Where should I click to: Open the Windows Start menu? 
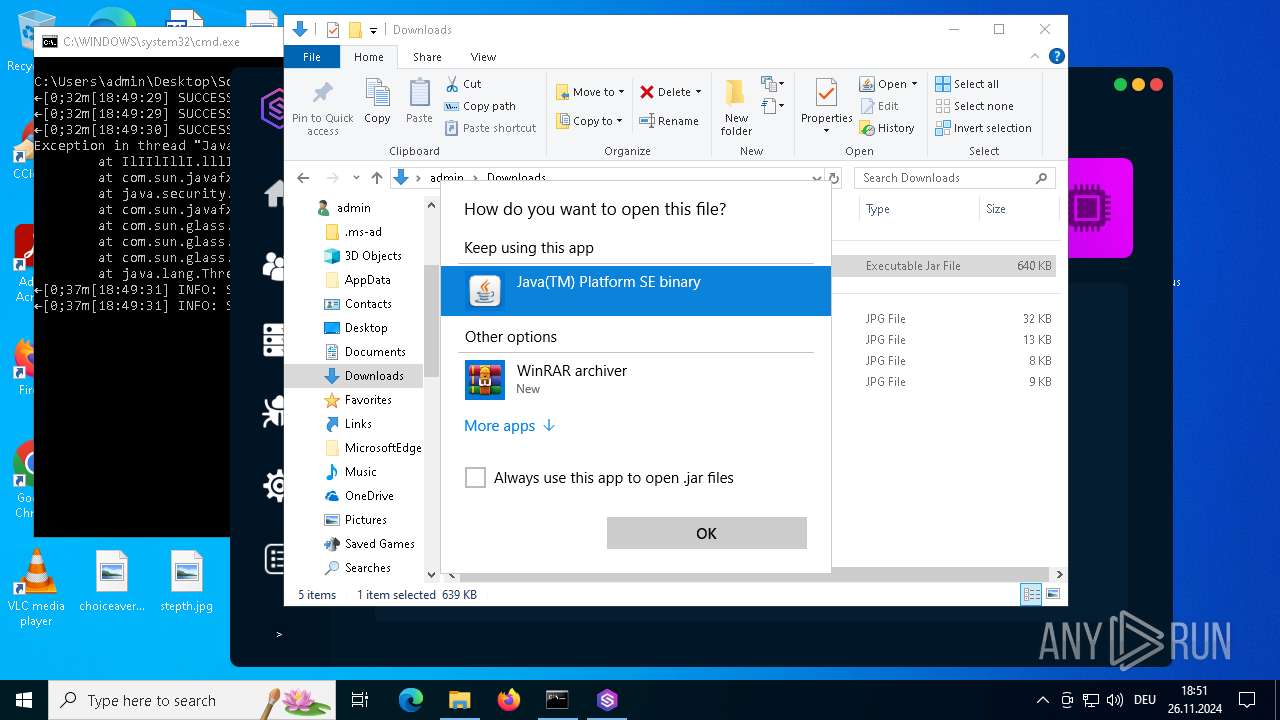[23, 700]
